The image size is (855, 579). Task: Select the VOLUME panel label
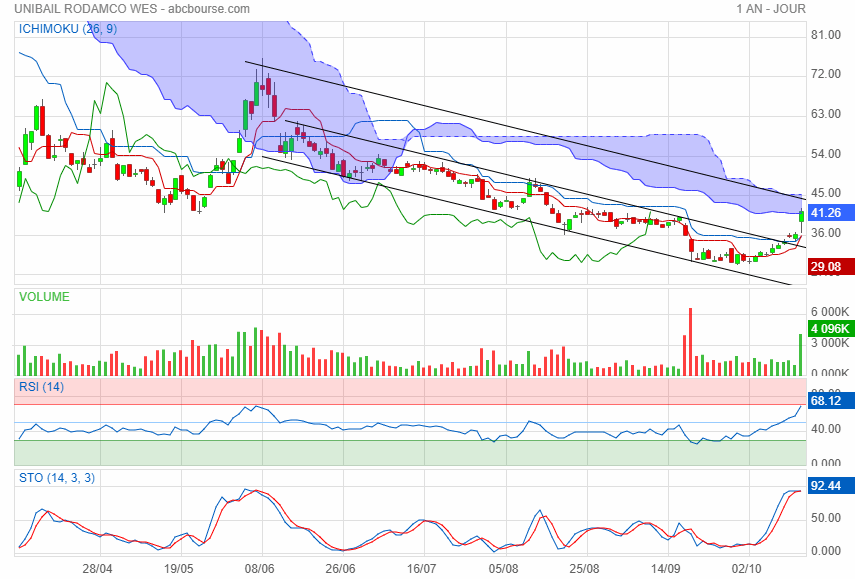44,297
